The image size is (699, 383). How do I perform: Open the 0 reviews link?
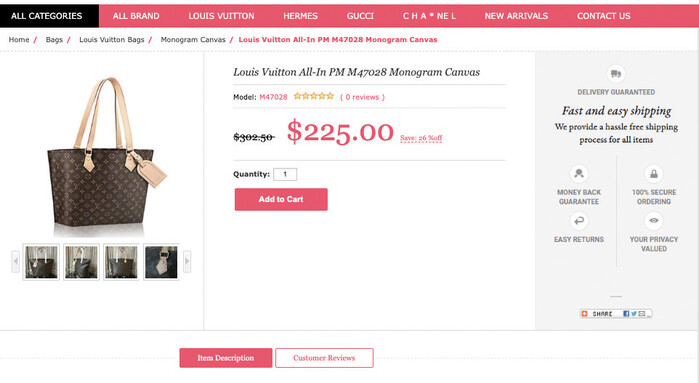click(x=362, y=97)
